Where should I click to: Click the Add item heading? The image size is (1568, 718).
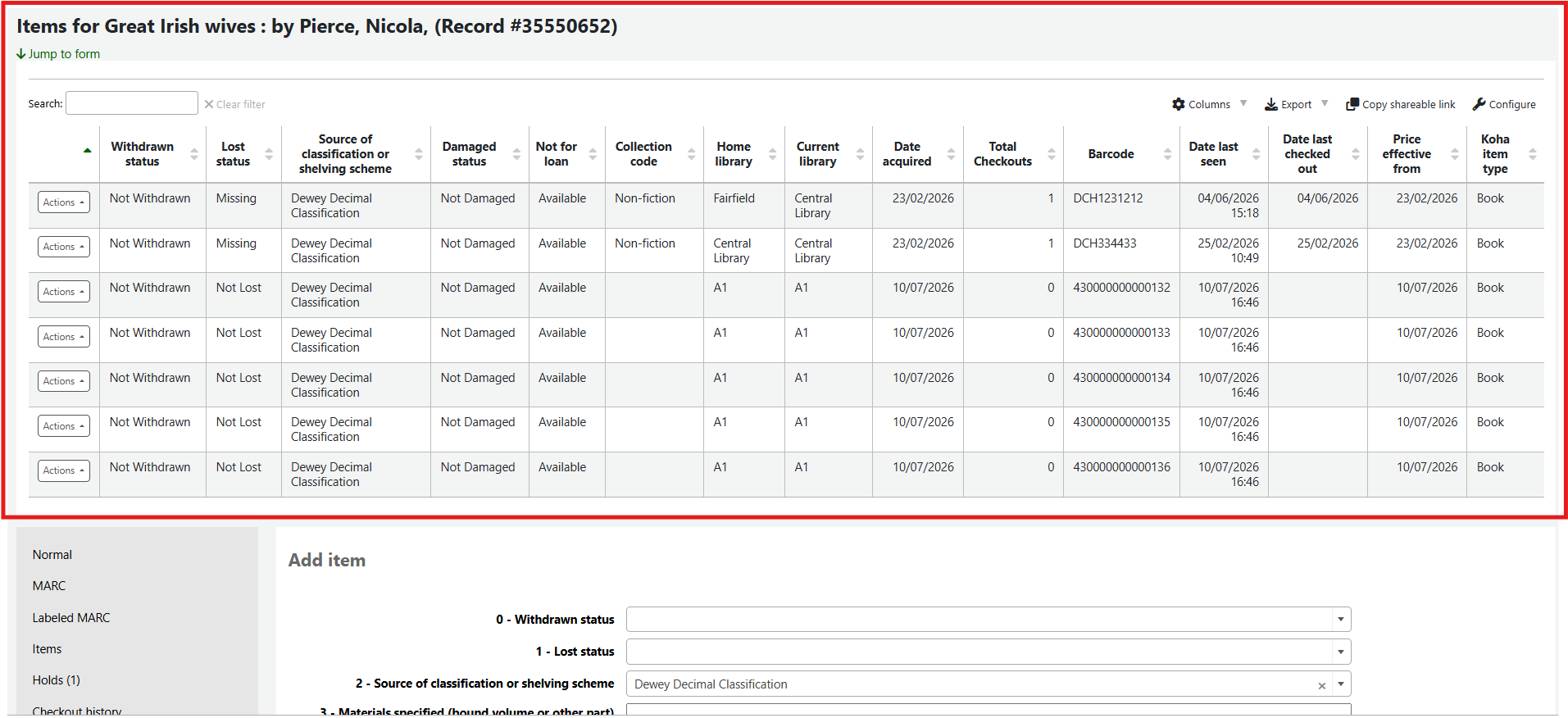point(327,561)
